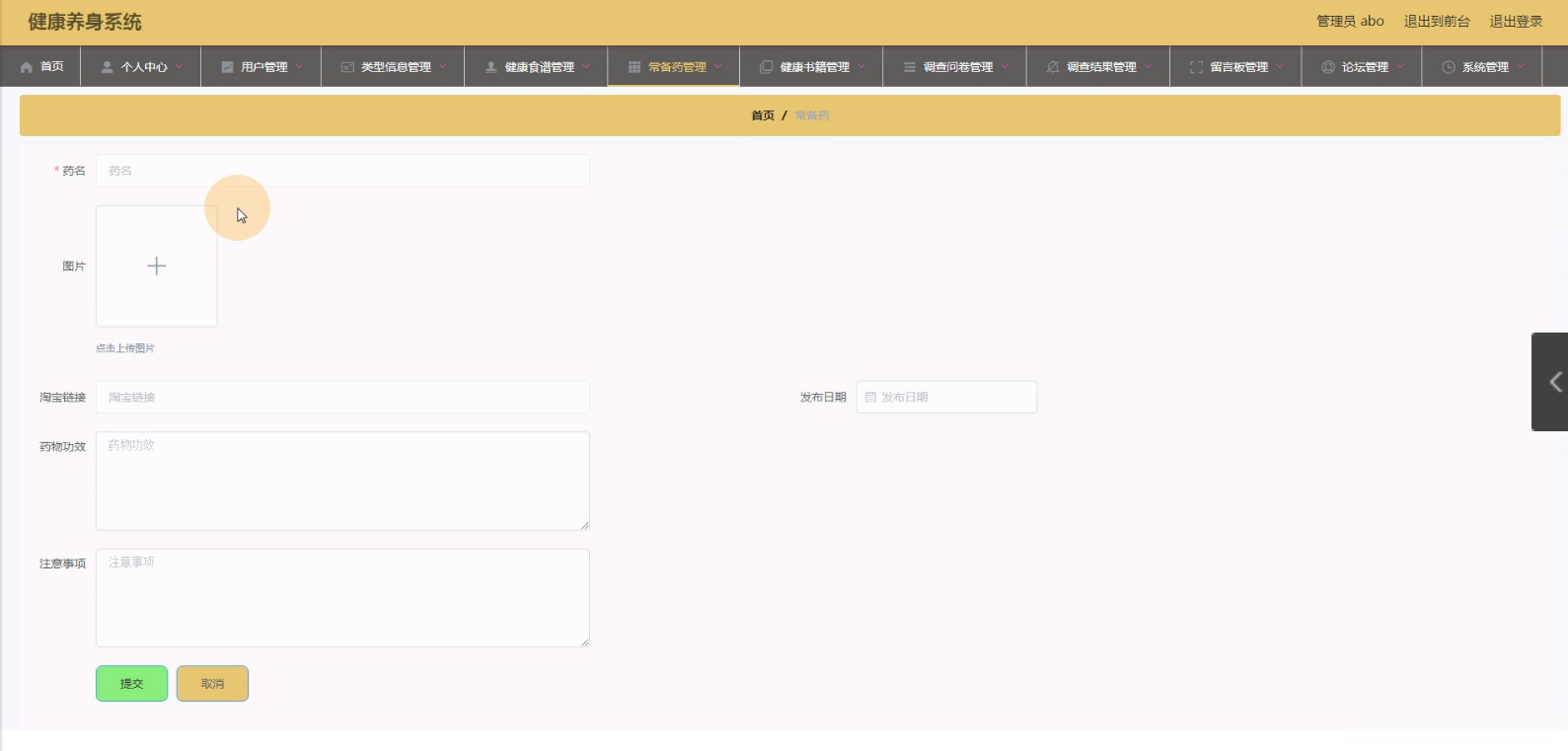
Task: Click the 退出登录 logout link
Action: click(1516, 22)
